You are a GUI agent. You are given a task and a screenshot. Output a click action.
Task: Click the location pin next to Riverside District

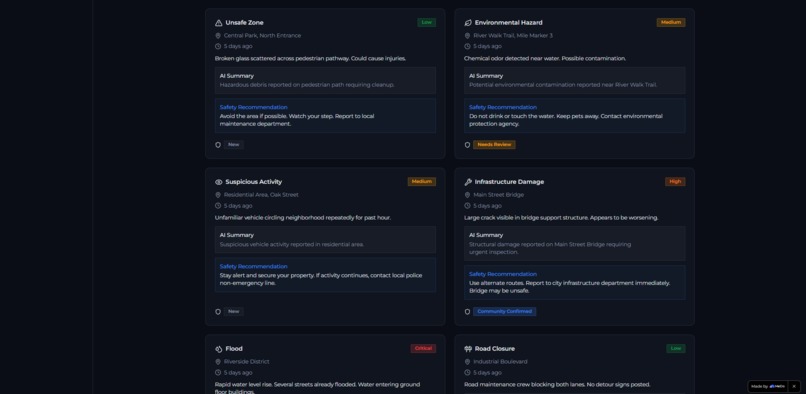(x=218, y=362)
